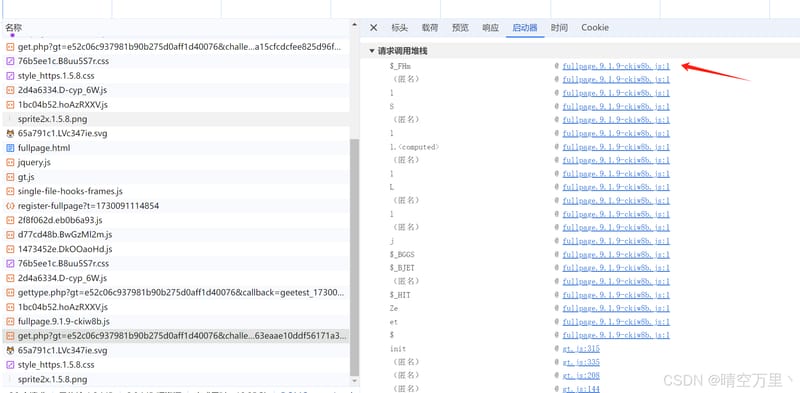Open the 载荷 tab
Viewport: 800px width, 393px height.
tap(430, 28)
